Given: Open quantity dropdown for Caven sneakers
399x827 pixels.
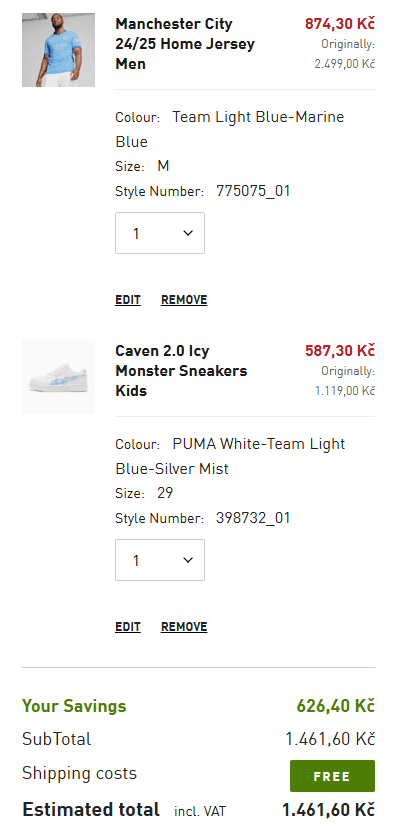Looking at the screenshot, I should click(x=160, y=560).
